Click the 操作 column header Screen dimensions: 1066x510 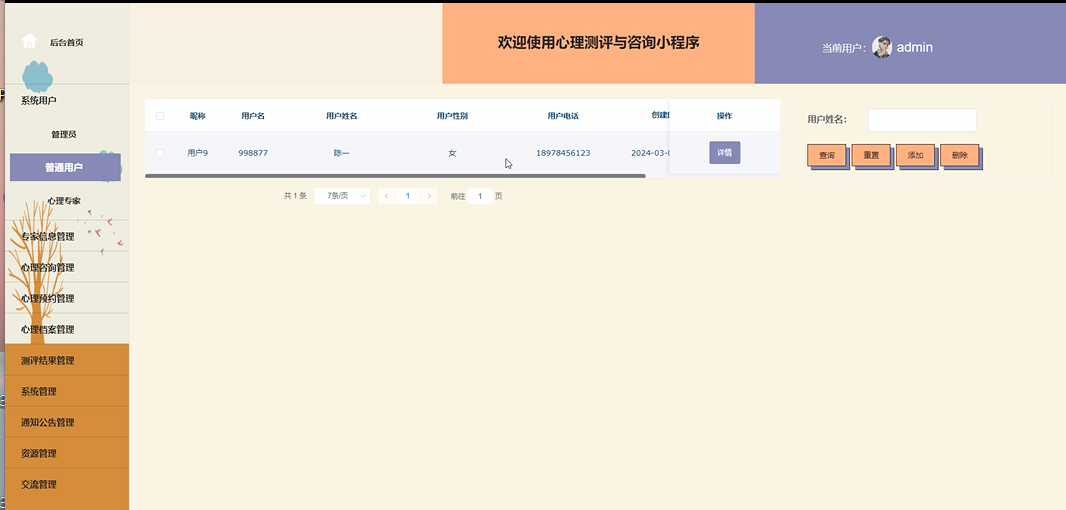pos(725,116)
